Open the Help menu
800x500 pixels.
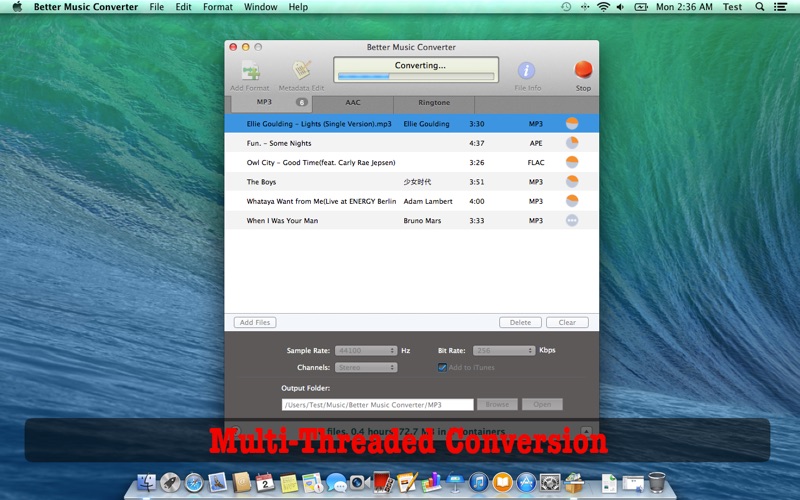(x=298, y=7)
